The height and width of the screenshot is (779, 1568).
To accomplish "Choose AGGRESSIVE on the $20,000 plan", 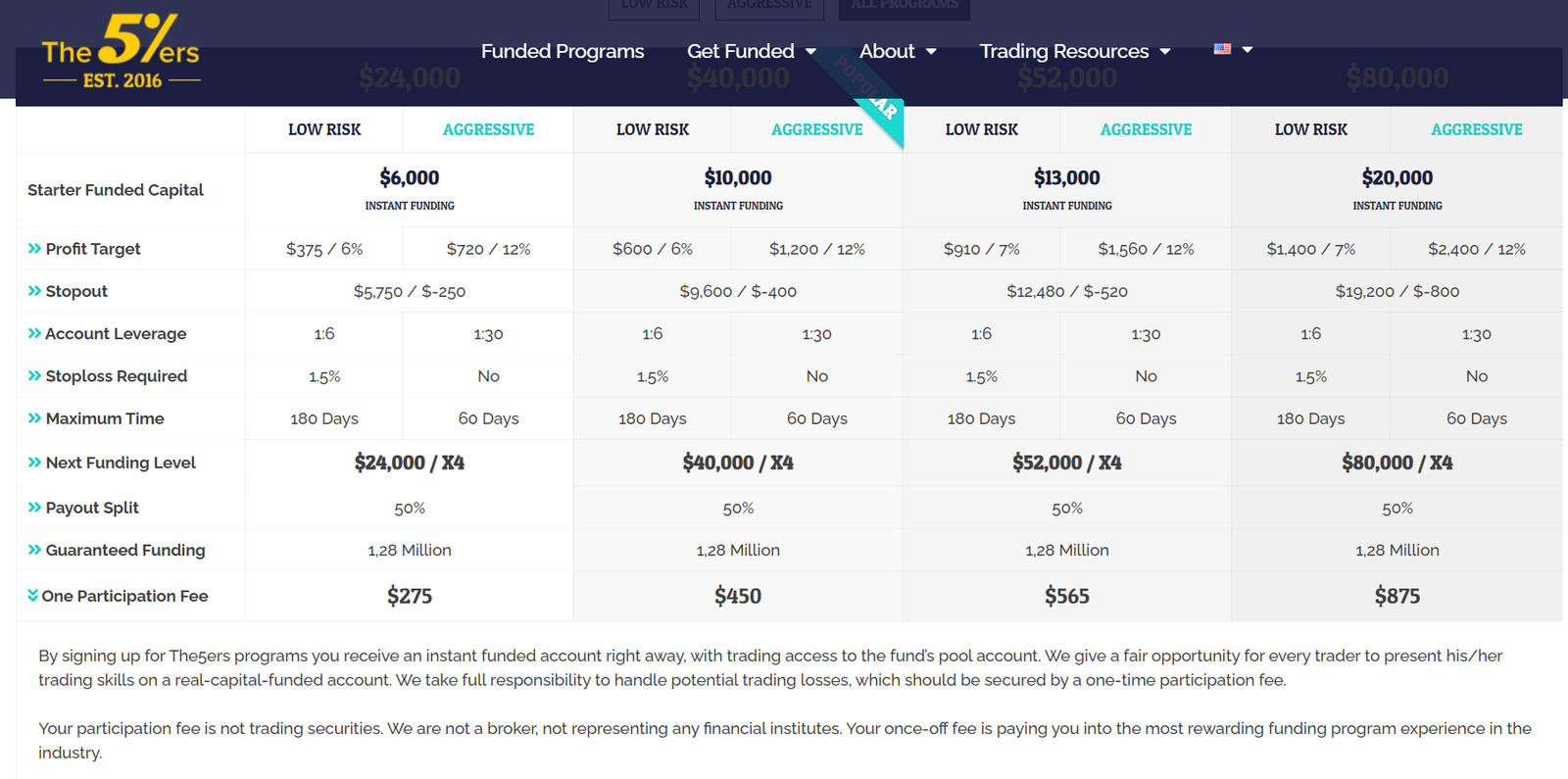I will [1476, 129].
